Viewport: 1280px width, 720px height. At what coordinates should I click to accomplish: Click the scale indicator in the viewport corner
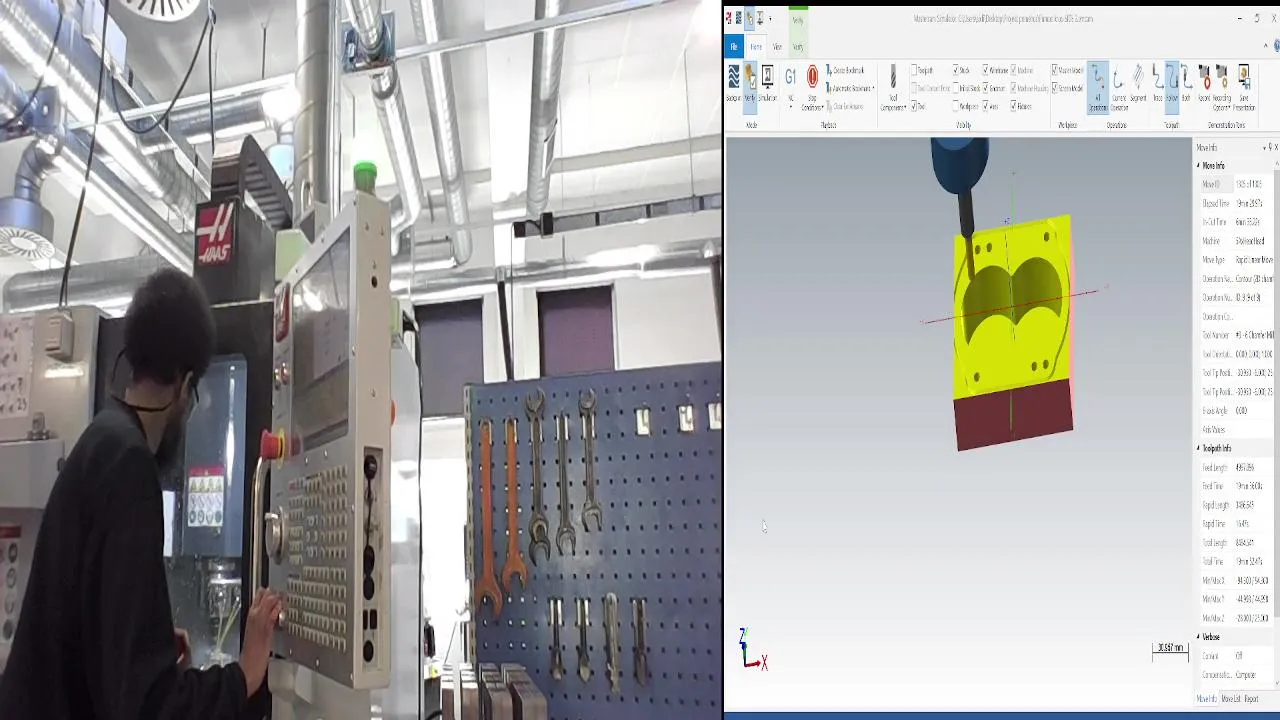[x=1170, y=650]
